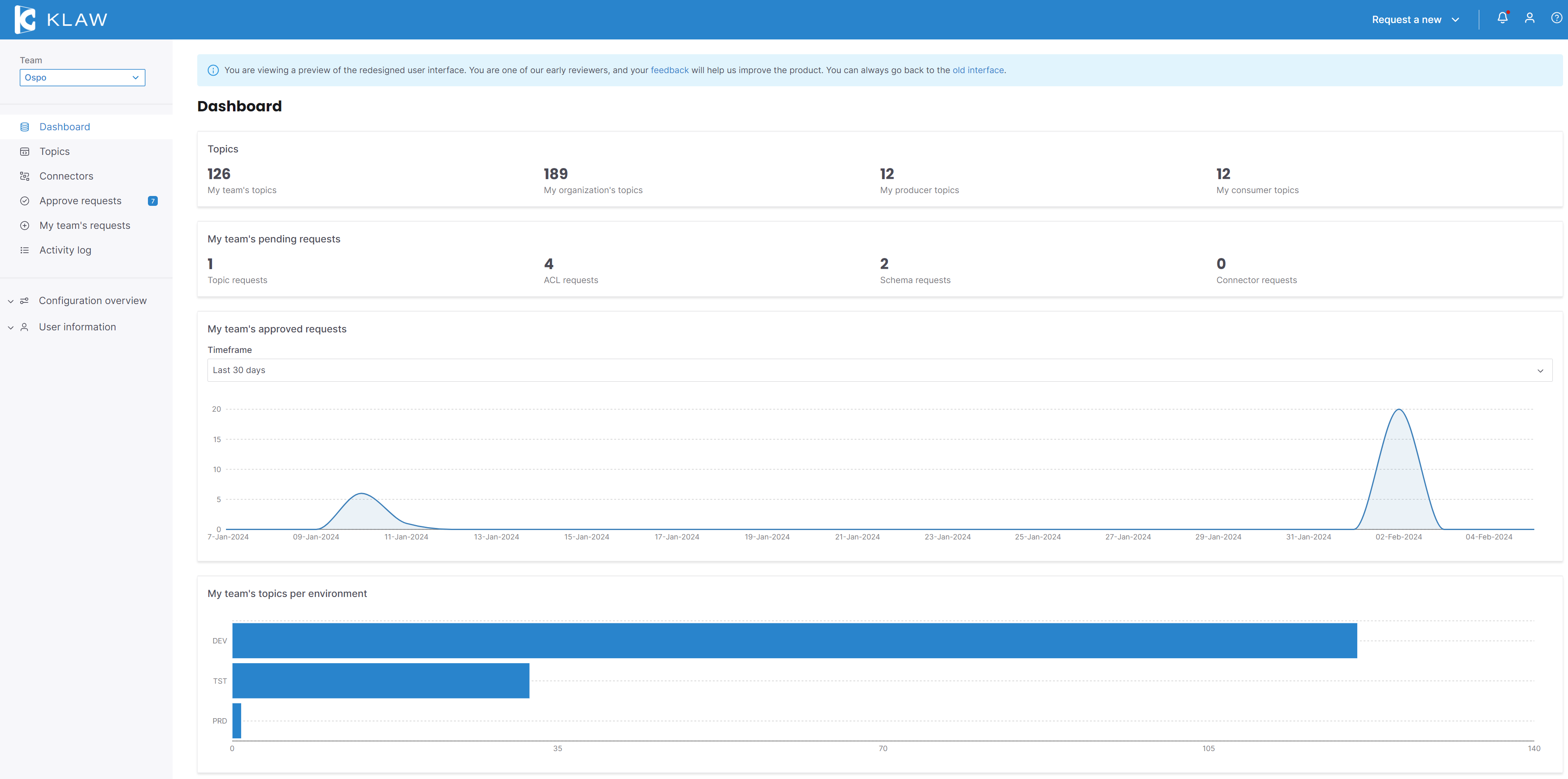Click the Approve requests count badge

[153, 201]
